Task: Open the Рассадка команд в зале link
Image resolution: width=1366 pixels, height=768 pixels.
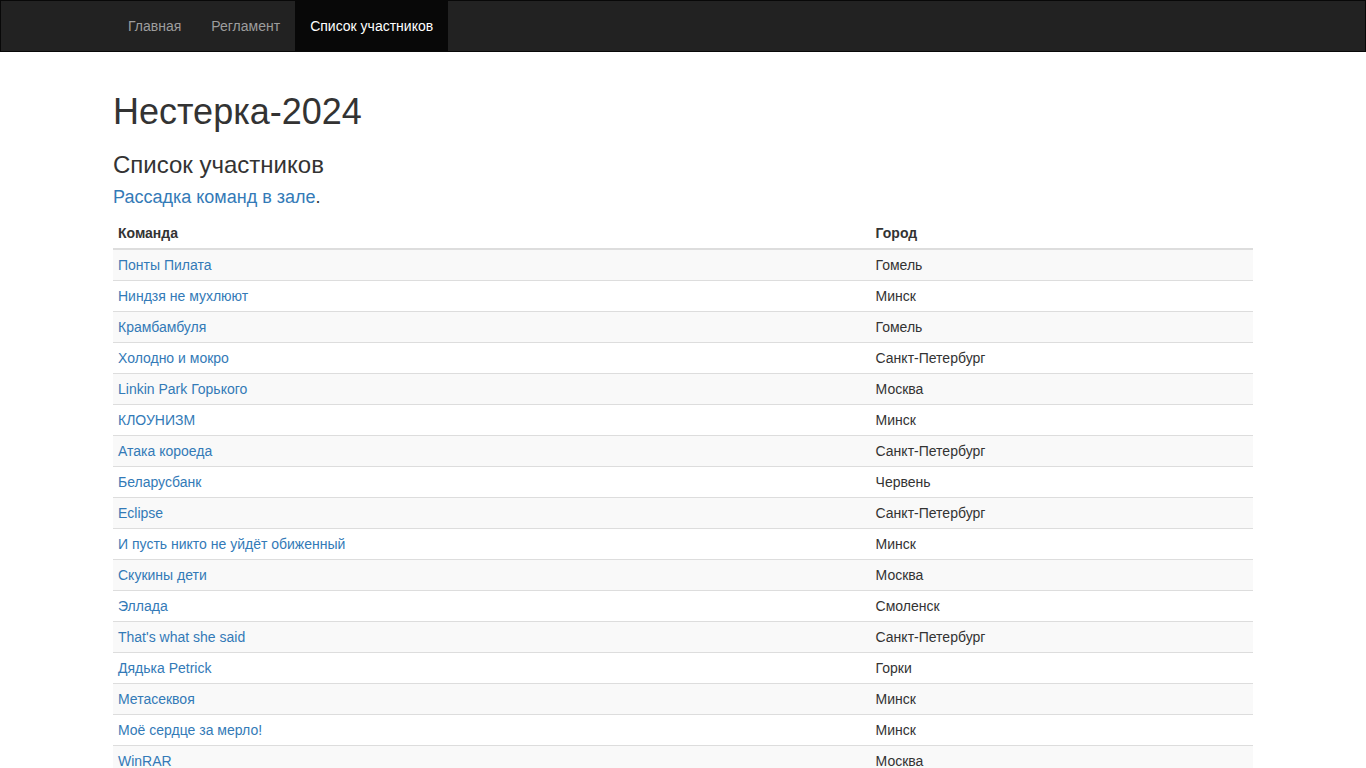Action: pos(214,197)
